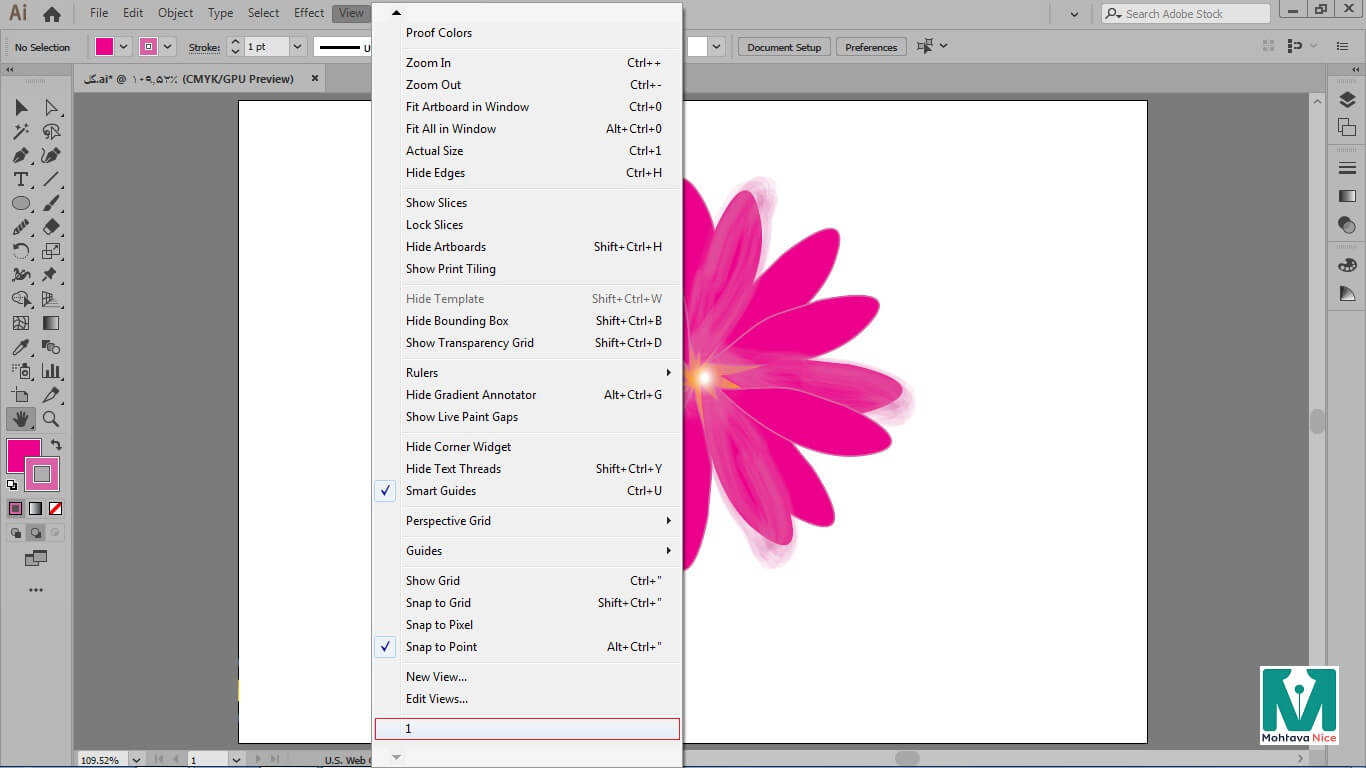Select the Eyedropper tool
Screen dimensions: 1366x768
20,348
